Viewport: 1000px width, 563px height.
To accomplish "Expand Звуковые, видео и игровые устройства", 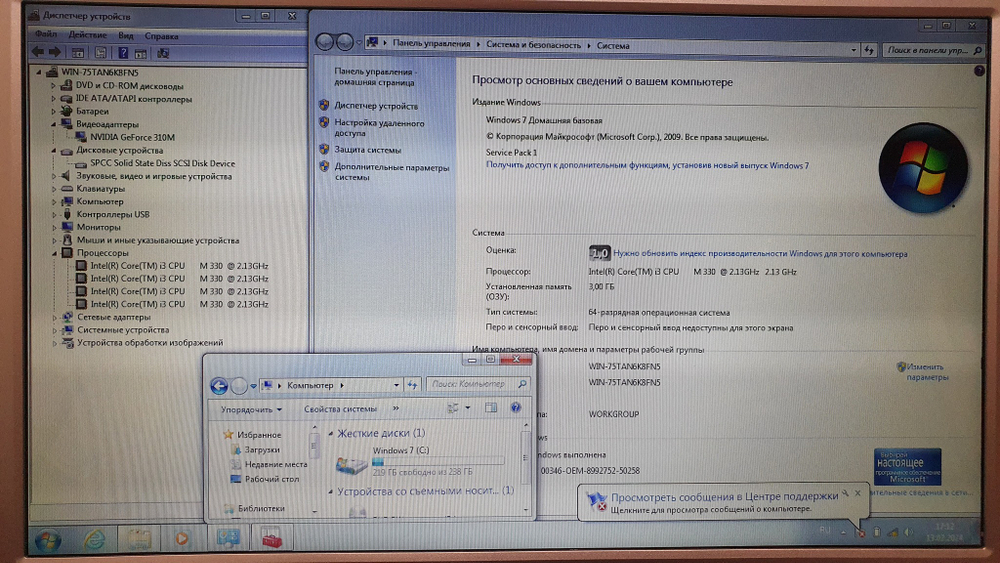I will click(54, 176).
